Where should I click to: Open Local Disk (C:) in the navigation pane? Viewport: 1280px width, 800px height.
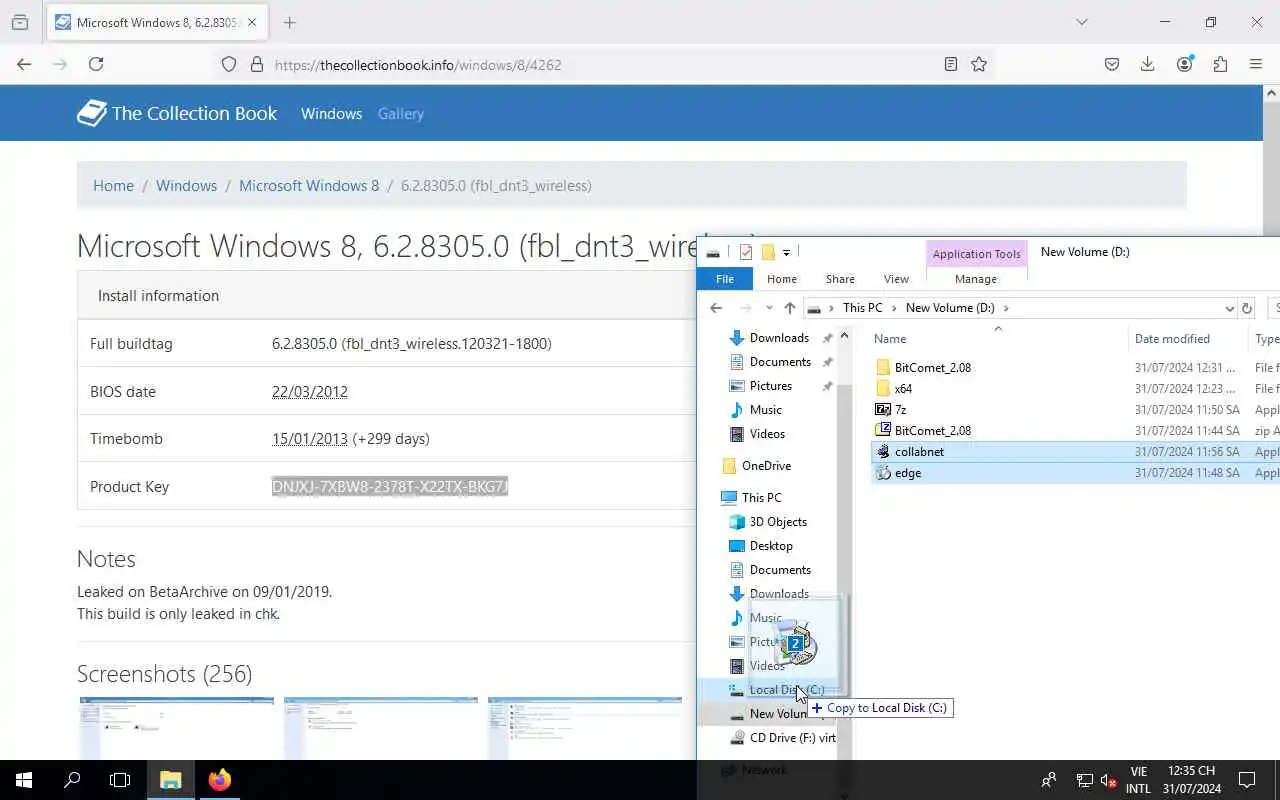coord(787,690)
